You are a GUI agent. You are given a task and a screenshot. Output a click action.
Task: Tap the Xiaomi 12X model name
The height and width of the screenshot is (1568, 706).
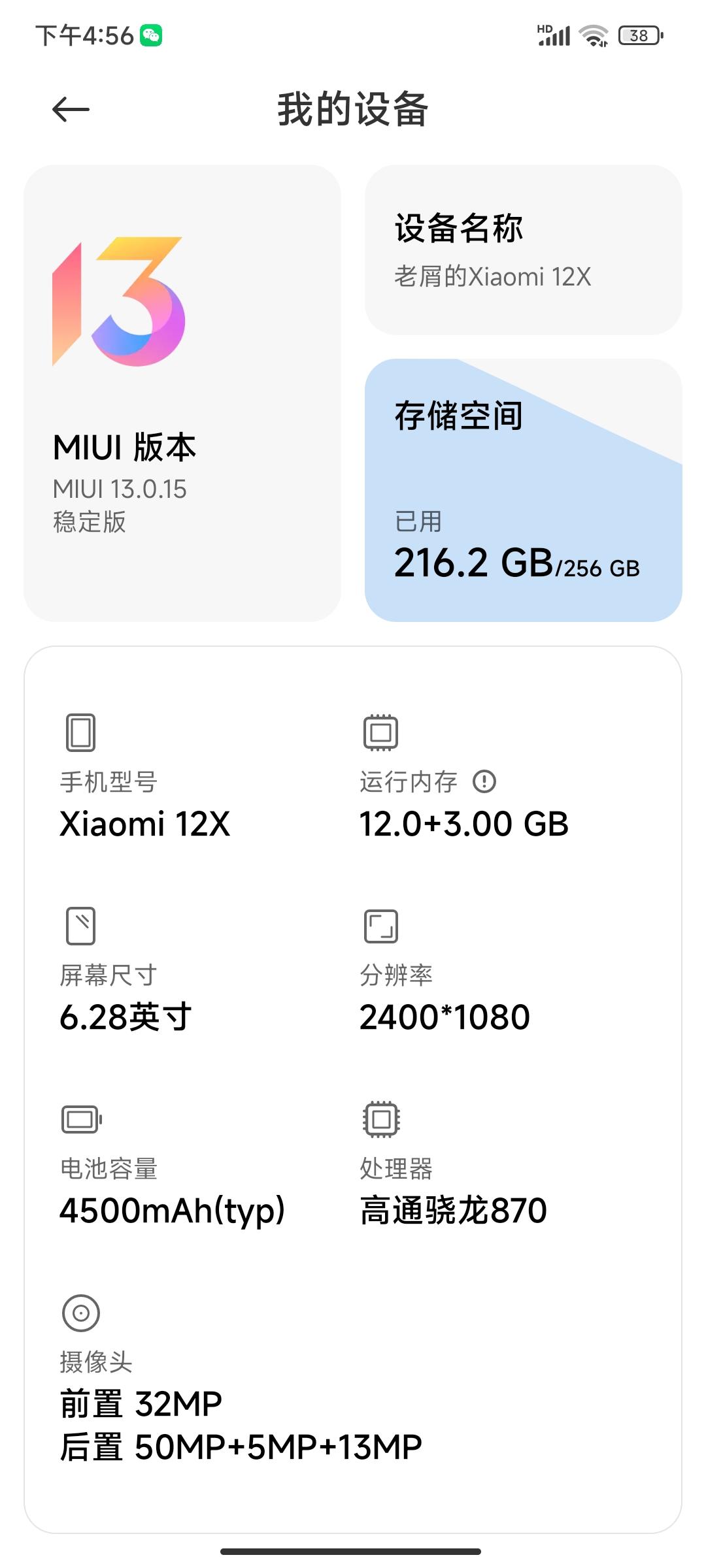coord(145,824)
